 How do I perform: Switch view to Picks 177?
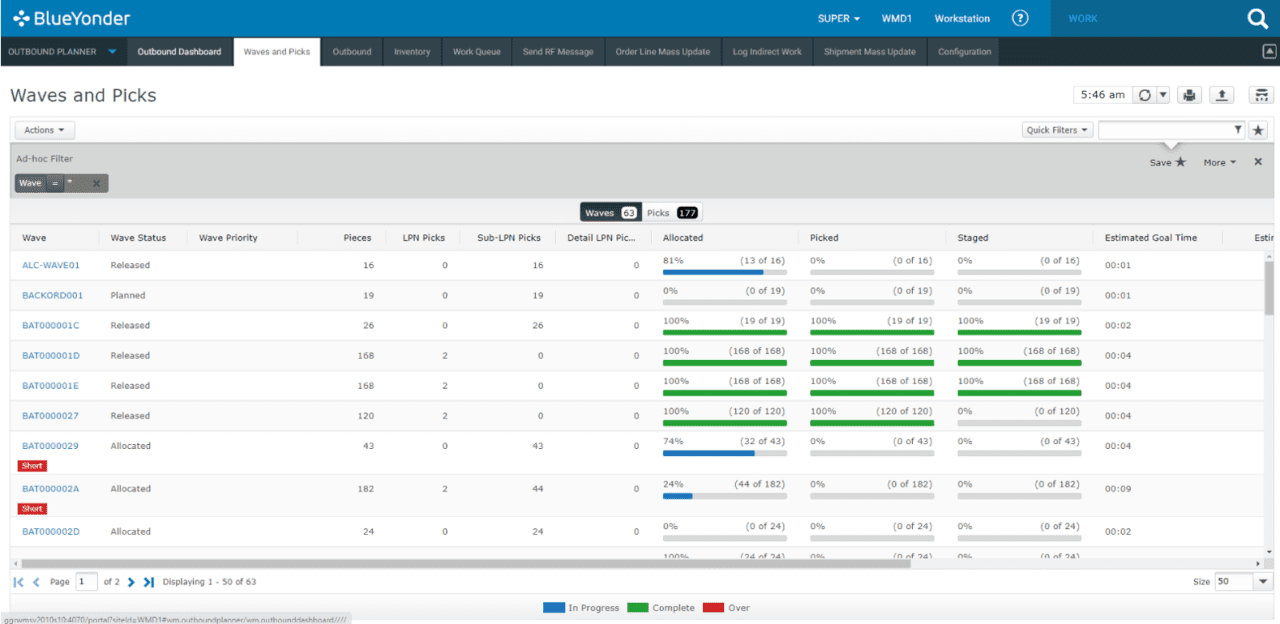pos(674,212)
